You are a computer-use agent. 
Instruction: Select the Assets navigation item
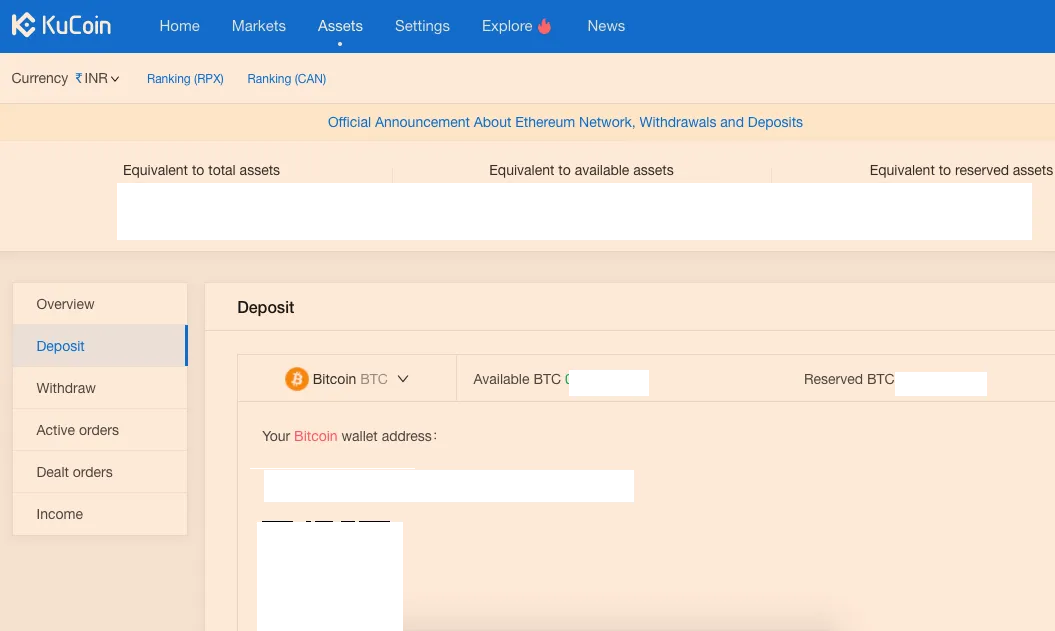pyautogui.click(x=340, y=26)
